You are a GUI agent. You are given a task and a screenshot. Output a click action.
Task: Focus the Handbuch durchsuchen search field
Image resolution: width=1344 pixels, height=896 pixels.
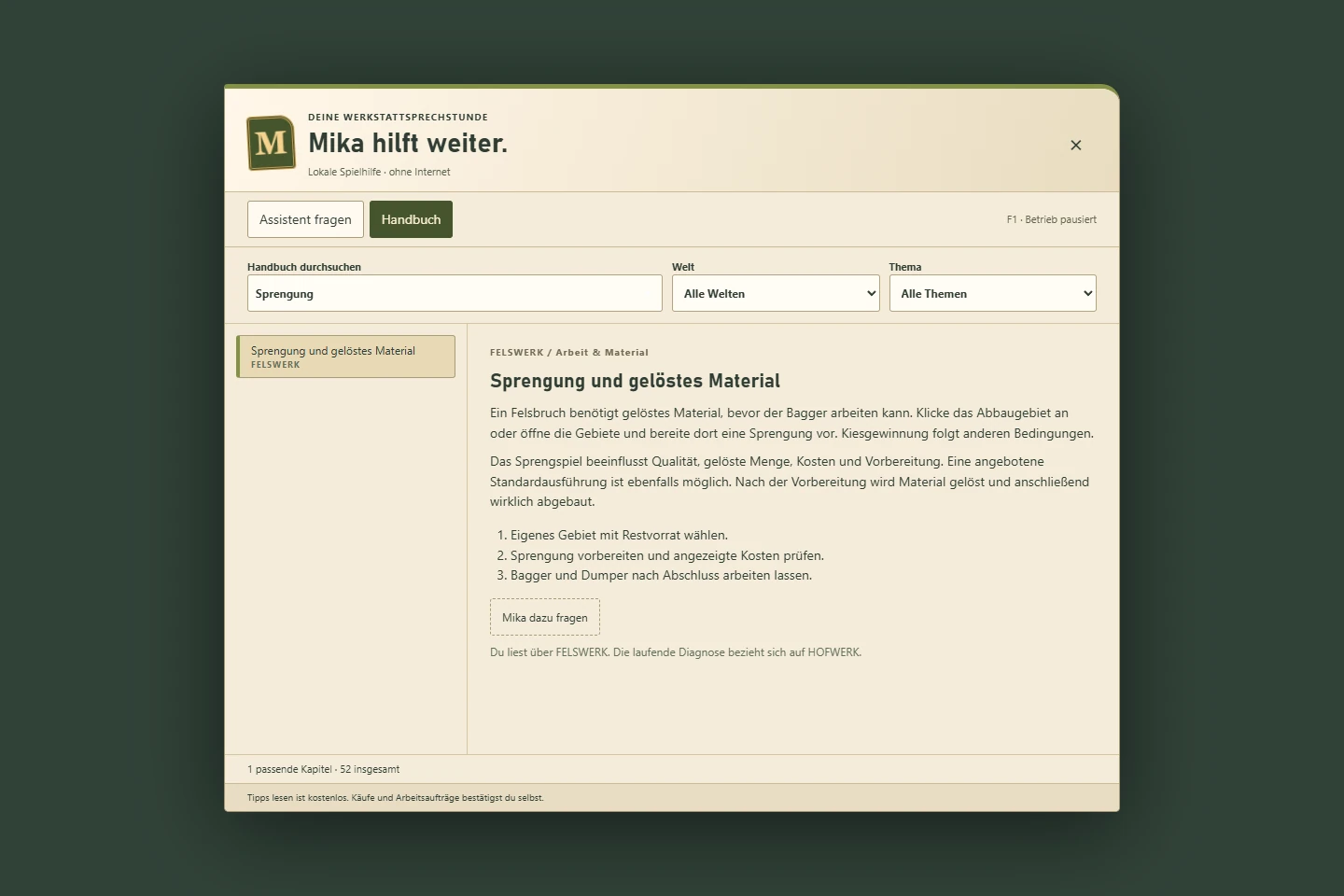click(455, 293)
